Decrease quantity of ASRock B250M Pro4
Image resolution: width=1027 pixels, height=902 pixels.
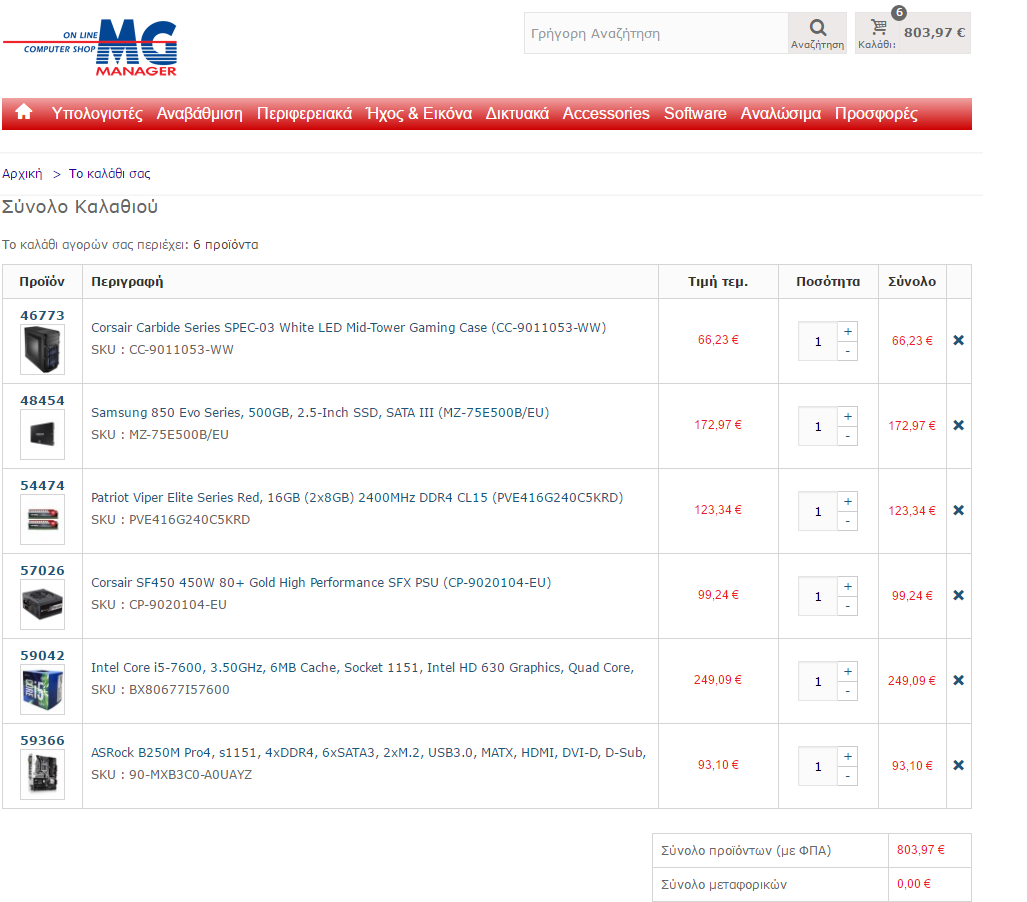point(848,776)
